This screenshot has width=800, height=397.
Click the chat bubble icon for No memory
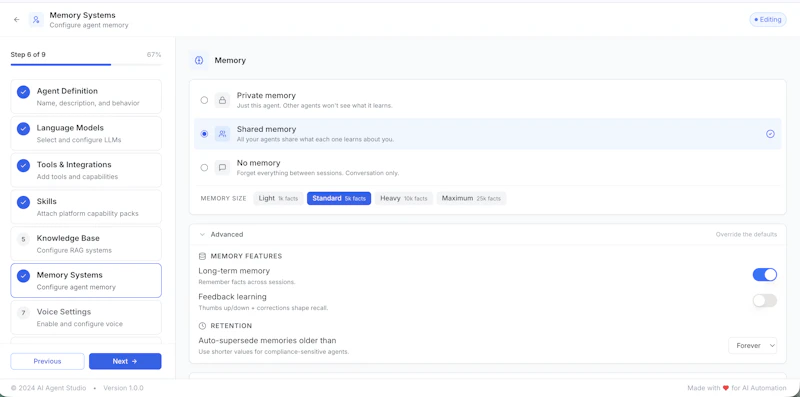coord(222,167)
